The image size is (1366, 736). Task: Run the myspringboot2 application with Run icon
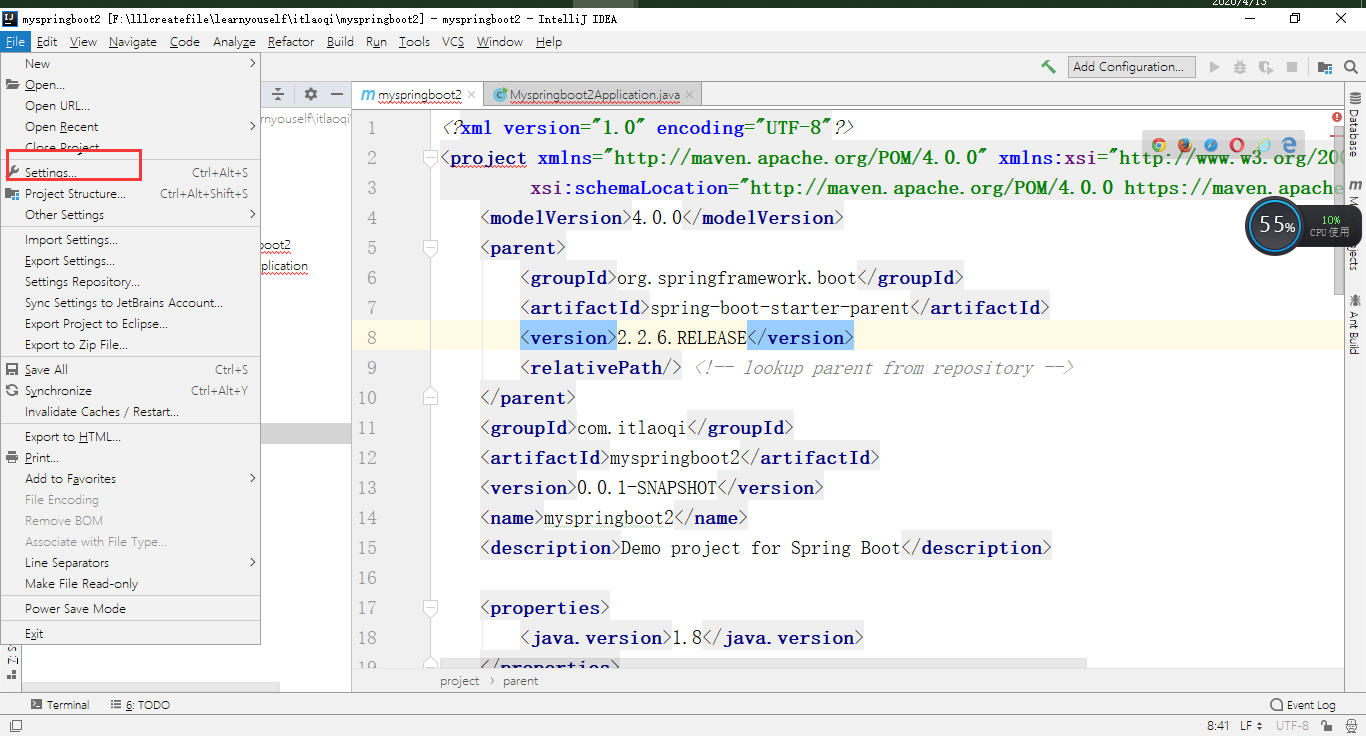click(x=1213, y=66)
